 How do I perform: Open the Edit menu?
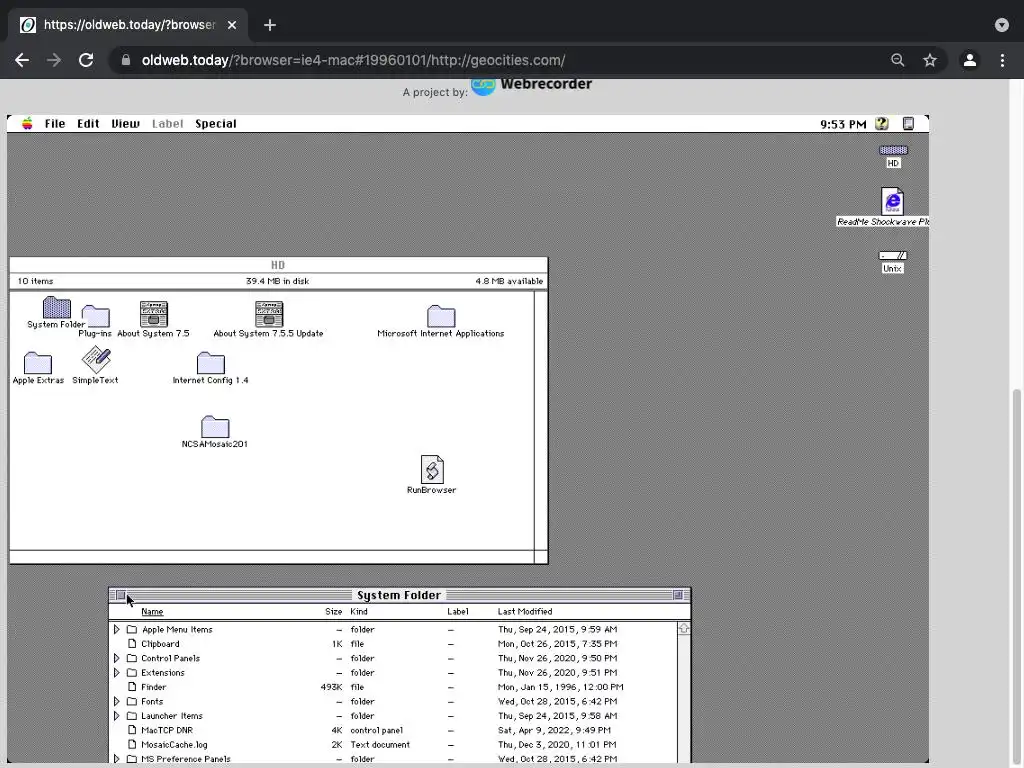88,123
